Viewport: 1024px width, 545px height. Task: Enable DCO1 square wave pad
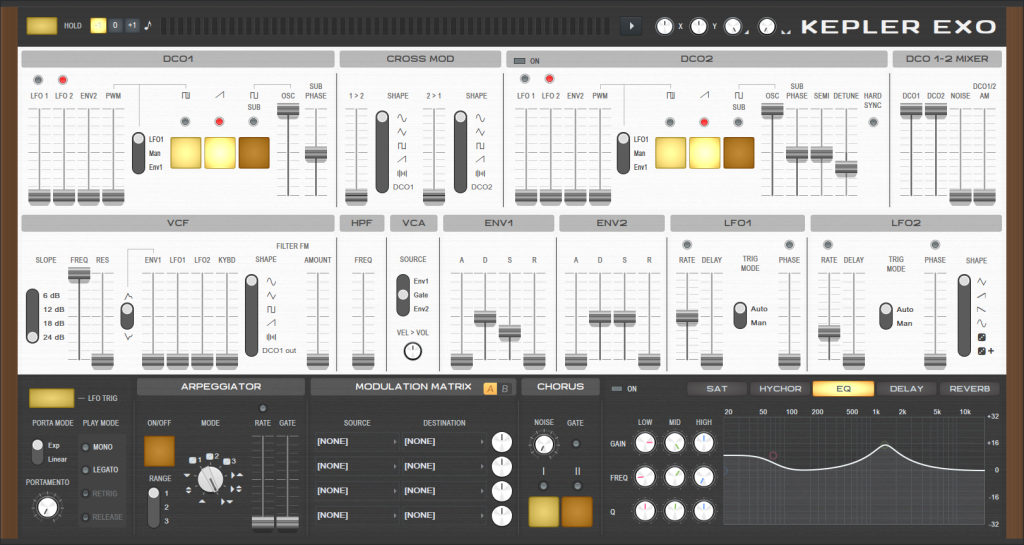click(185, 153)
